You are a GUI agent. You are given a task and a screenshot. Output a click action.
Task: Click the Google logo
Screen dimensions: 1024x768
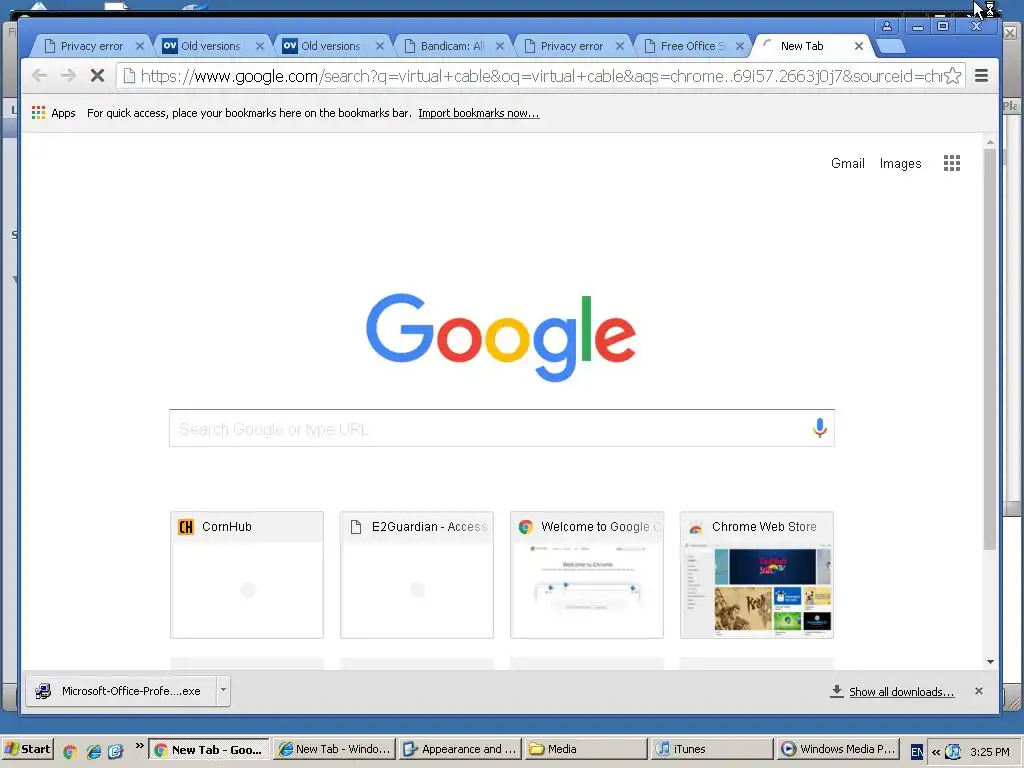coord(501,337)
